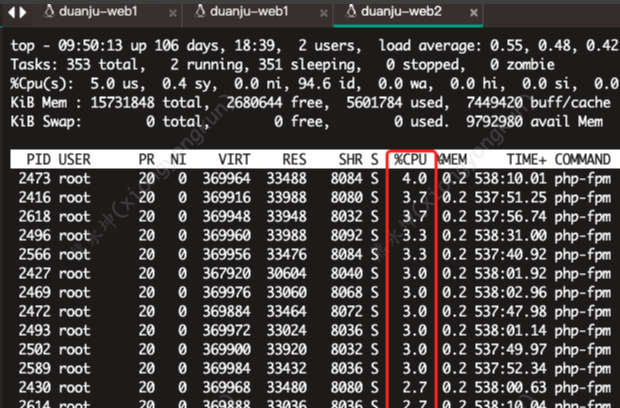The height and width of the screenshot is (408, 620).
Task: Click VIRT value 367920
Action: click(x=227, y=274)
